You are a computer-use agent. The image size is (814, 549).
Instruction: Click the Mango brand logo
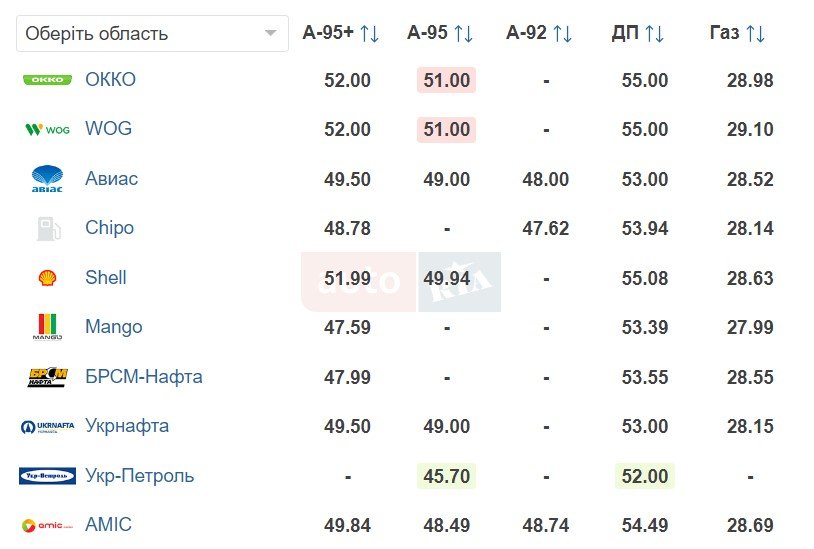(x=47, y=327)
